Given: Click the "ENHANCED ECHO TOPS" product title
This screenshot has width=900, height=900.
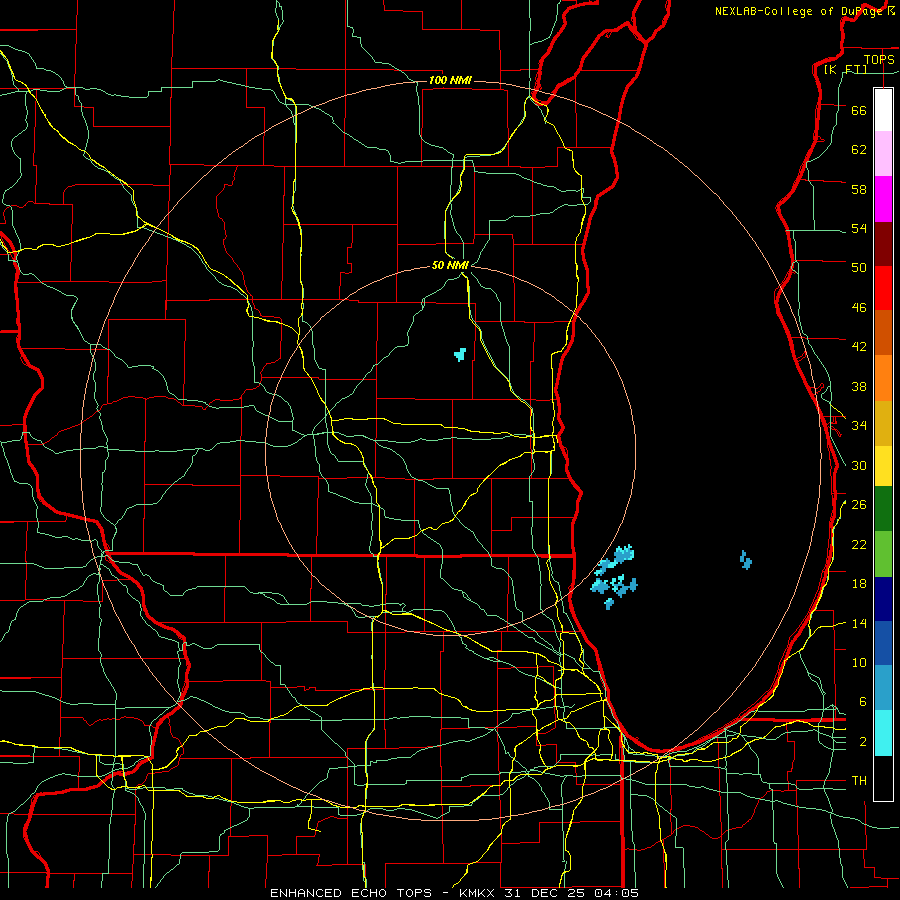Looking at the screenshot, I should click(351, 893).
